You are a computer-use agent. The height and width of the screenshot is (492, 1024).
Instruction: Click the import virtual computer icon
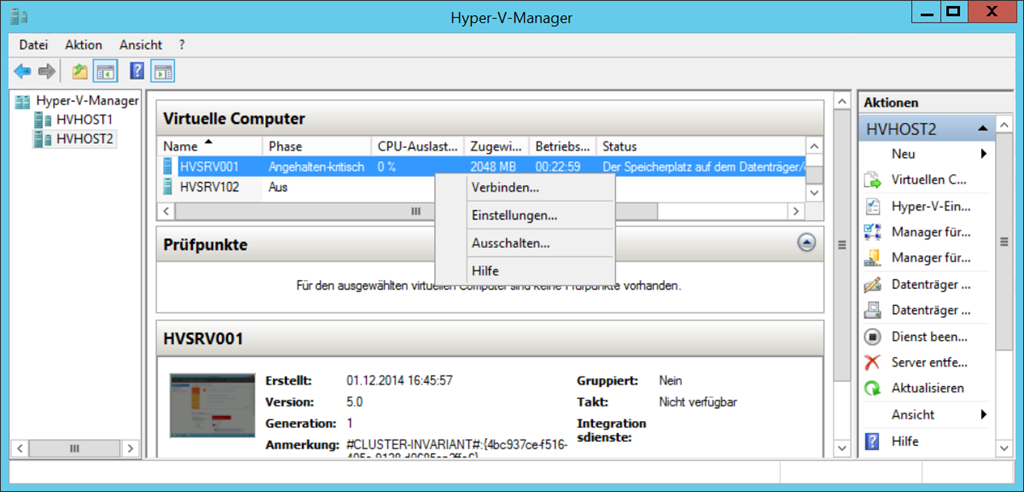tap(872, 180)
